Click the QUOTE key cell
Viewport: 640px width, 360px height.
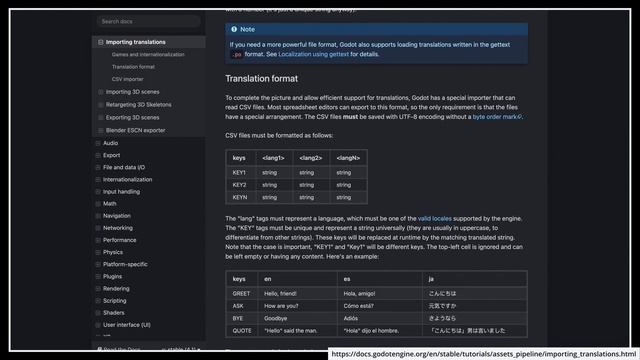click(x=242, y=331)
